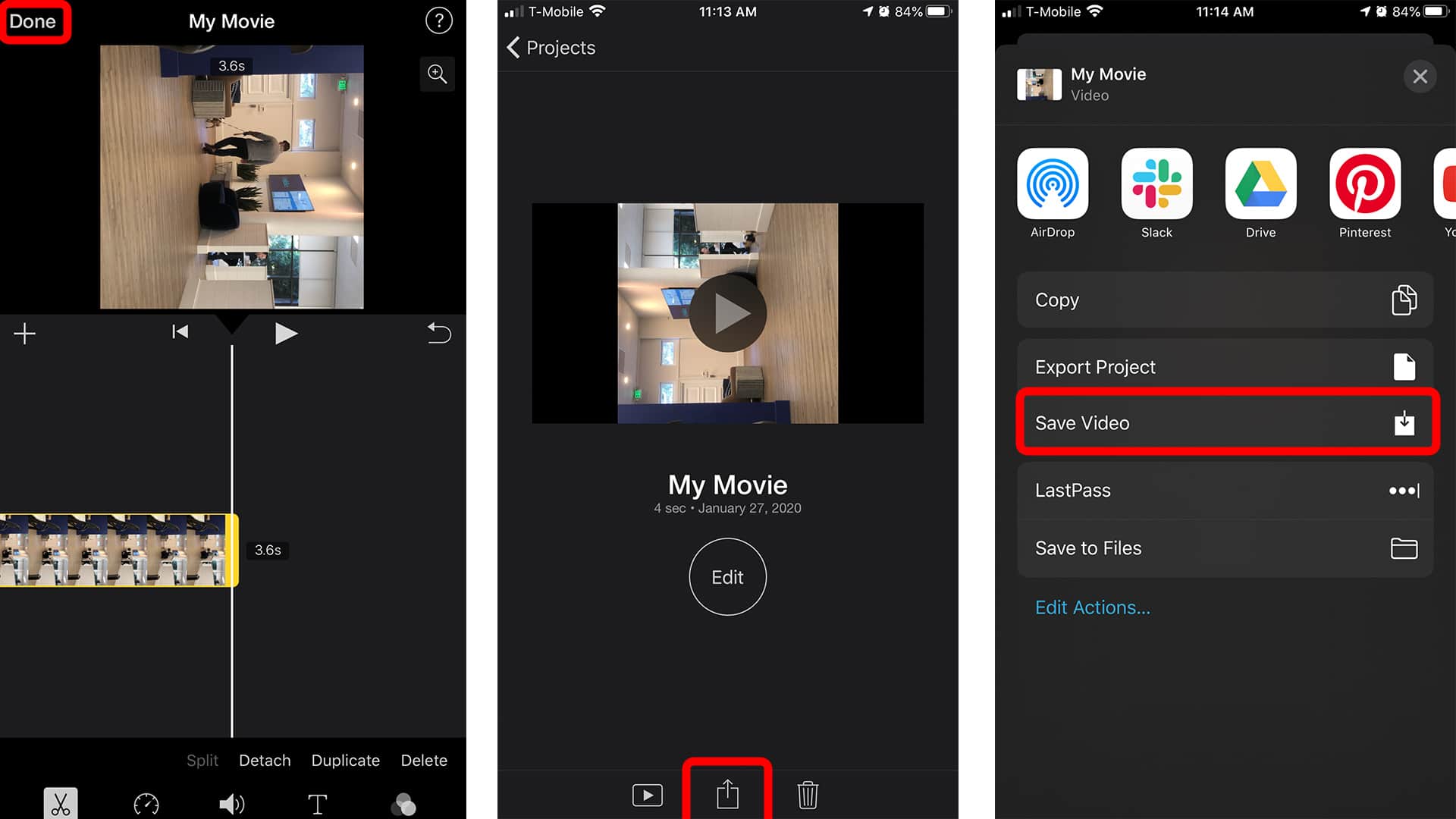Tap the round Edit button
The image size is (1456, 819).
coord(728,577)
